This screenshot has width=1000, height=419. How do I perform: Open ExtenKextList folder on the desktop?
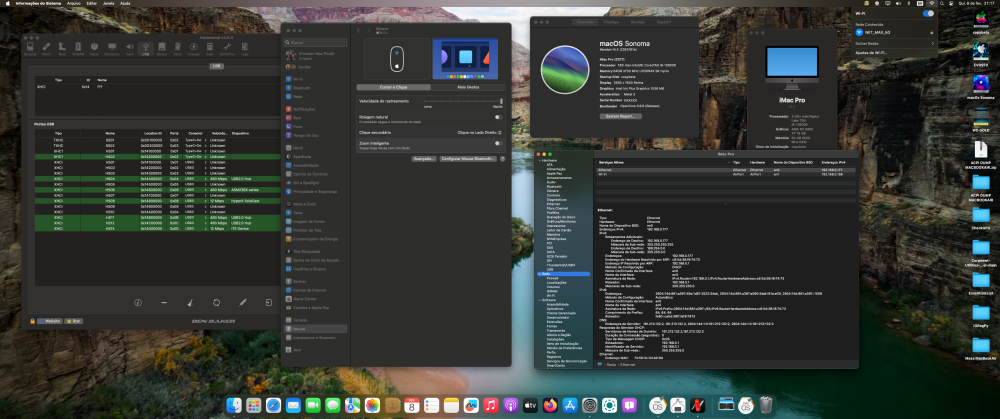980,284
